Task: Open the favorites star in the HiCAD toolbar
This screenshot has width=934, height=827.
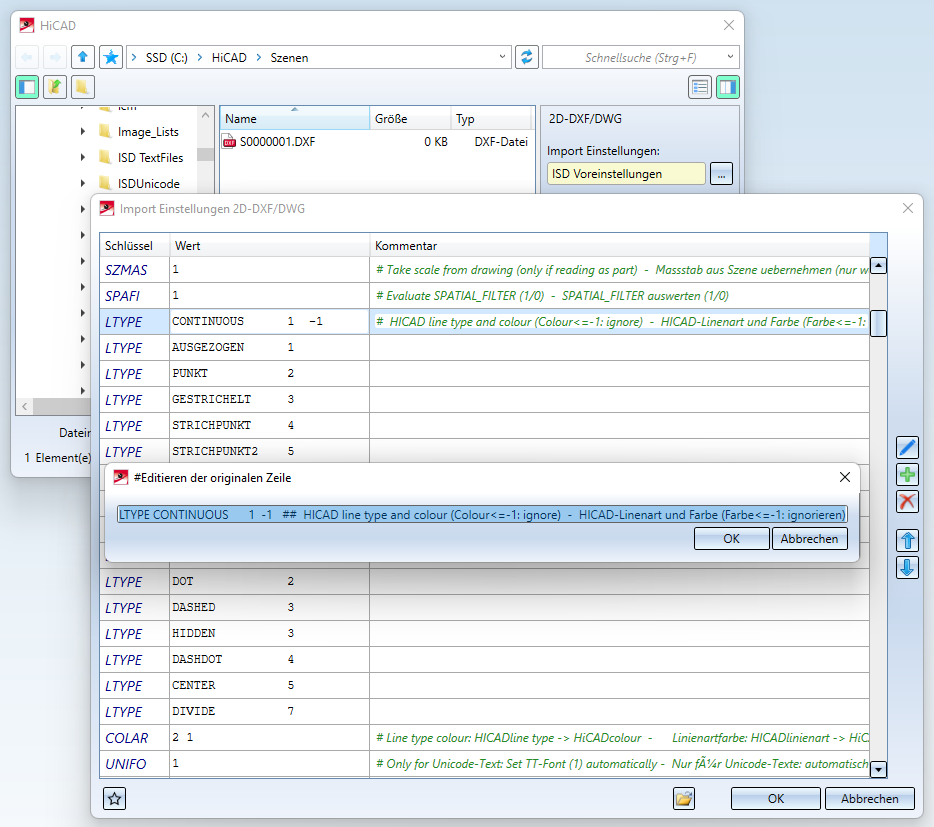Action: point(111,57)
